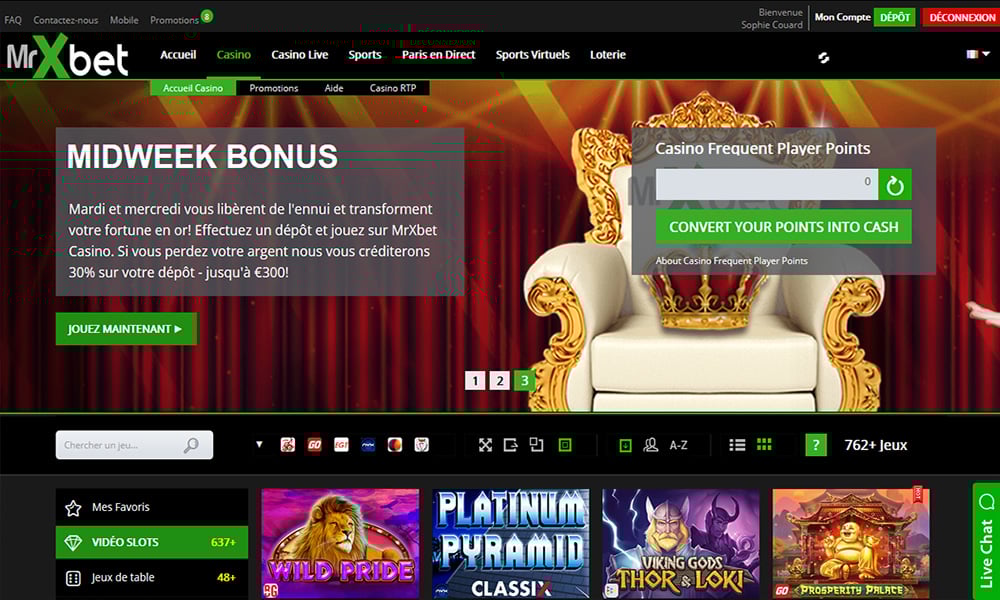This screenshot has height=600, width=1000.
Task: Sort games alphabetically with A-Z
Action: pyautogui.click(x=679, y=445)
